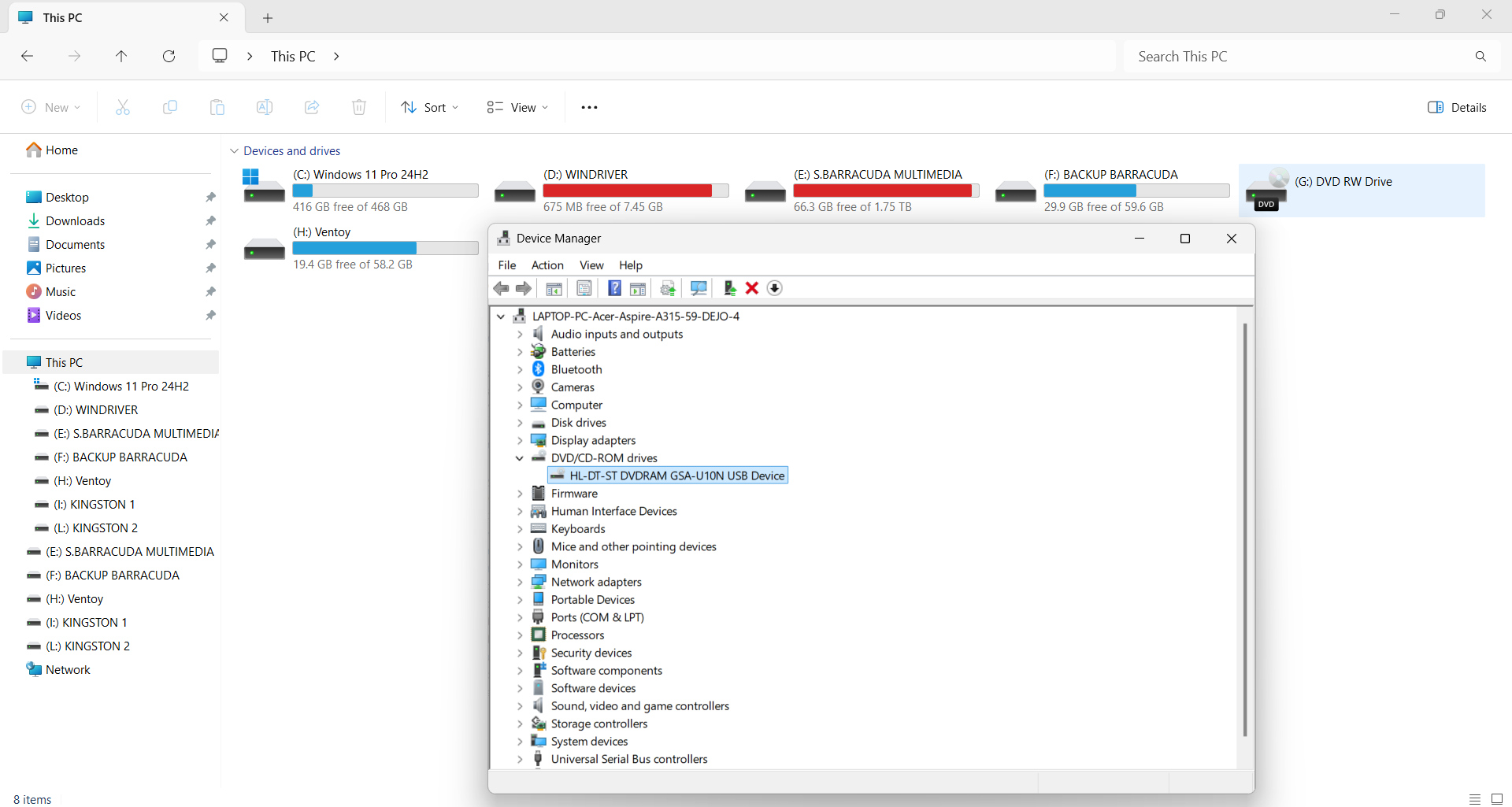1512x807 pixels.
Task: Click the Explorer Refresh icon
Action: click(x=169, y=56)
